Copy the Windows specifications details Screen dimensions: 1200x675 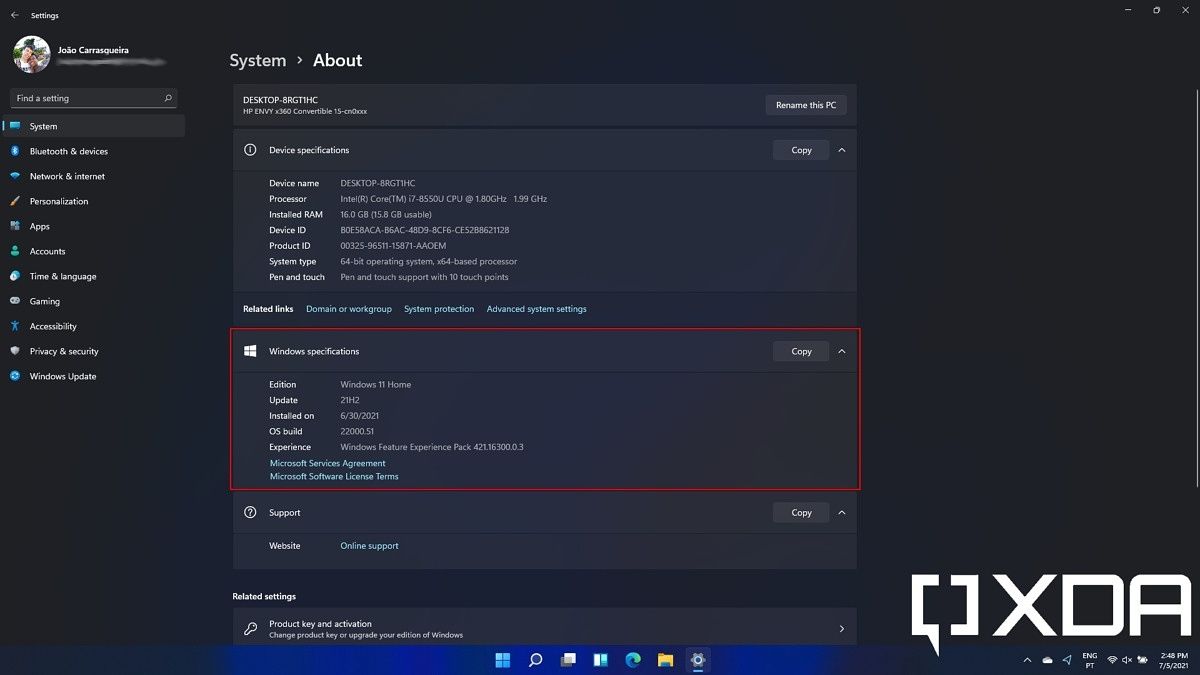coord(800,351)
